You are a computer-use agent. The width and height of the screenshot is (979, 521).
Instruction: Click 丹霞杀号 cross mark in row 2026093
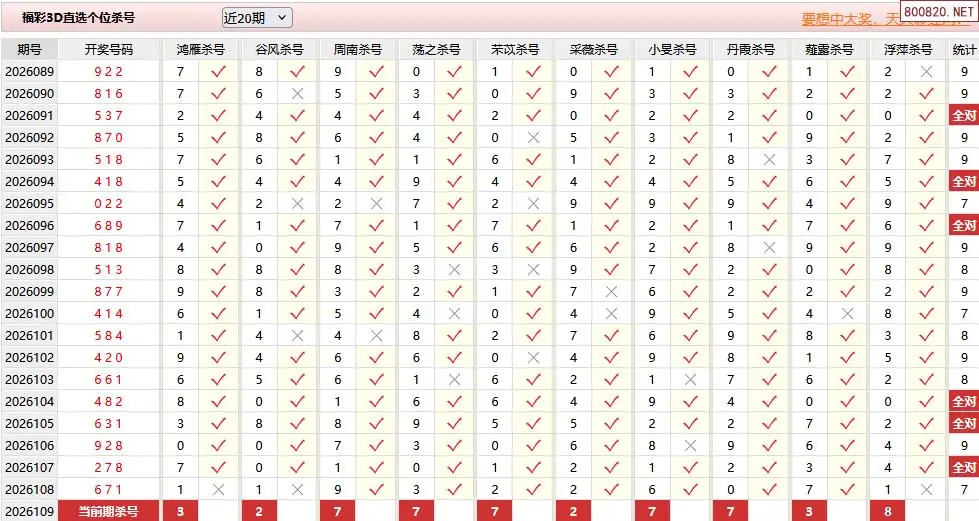(769, 160)
